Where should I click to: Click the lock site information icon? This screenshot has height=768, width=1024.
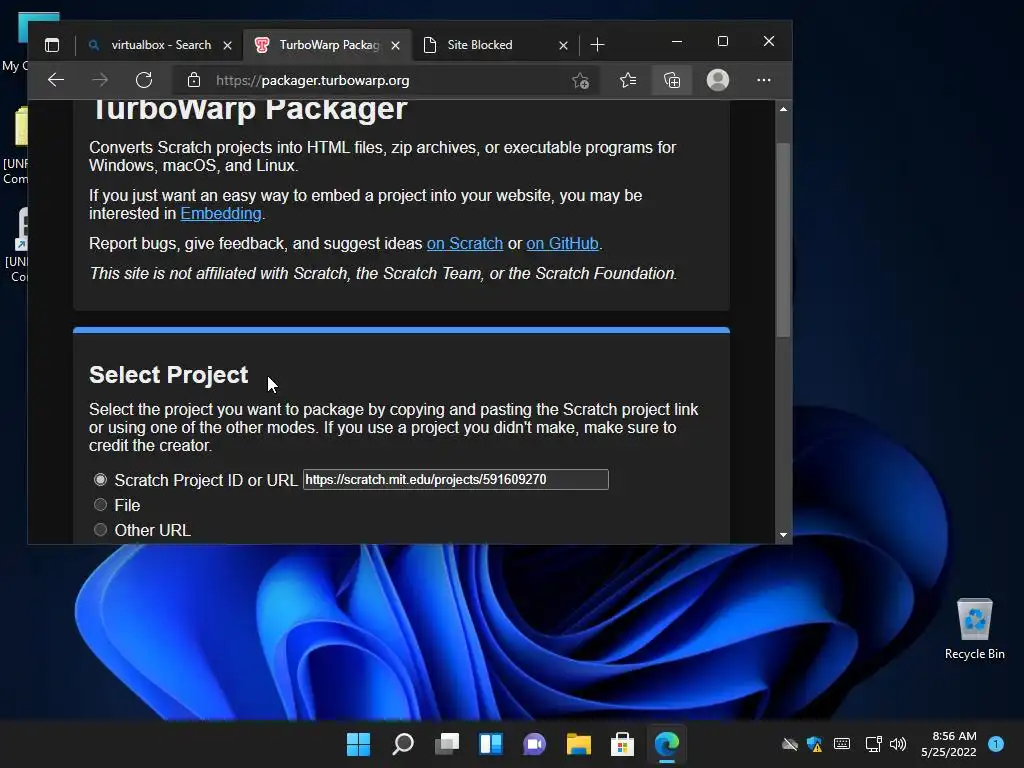(194, 80)
